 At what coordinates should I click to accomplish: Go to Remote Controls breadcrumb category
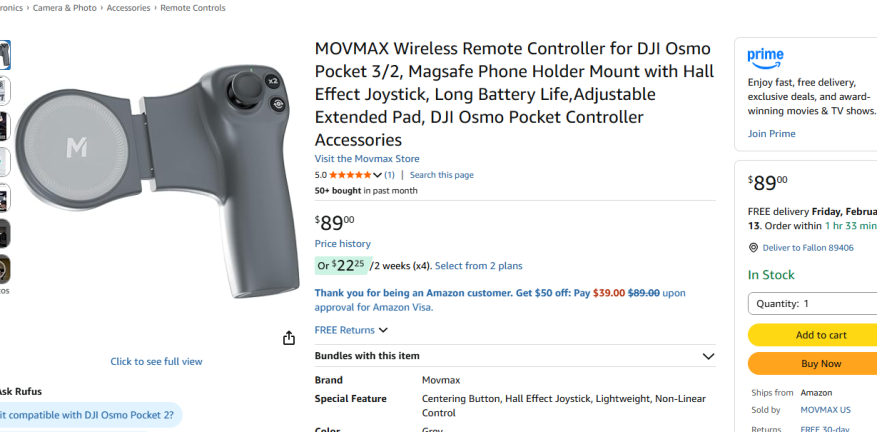click(193, 8)
